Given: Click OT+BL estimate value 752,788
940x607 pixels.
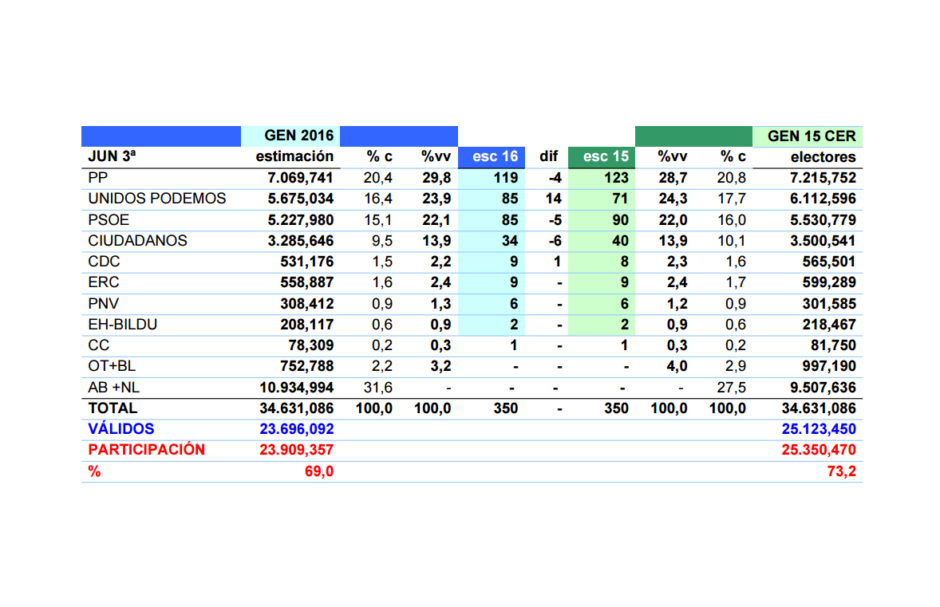Looking at the screenshot, I should [x=307, y=366].
